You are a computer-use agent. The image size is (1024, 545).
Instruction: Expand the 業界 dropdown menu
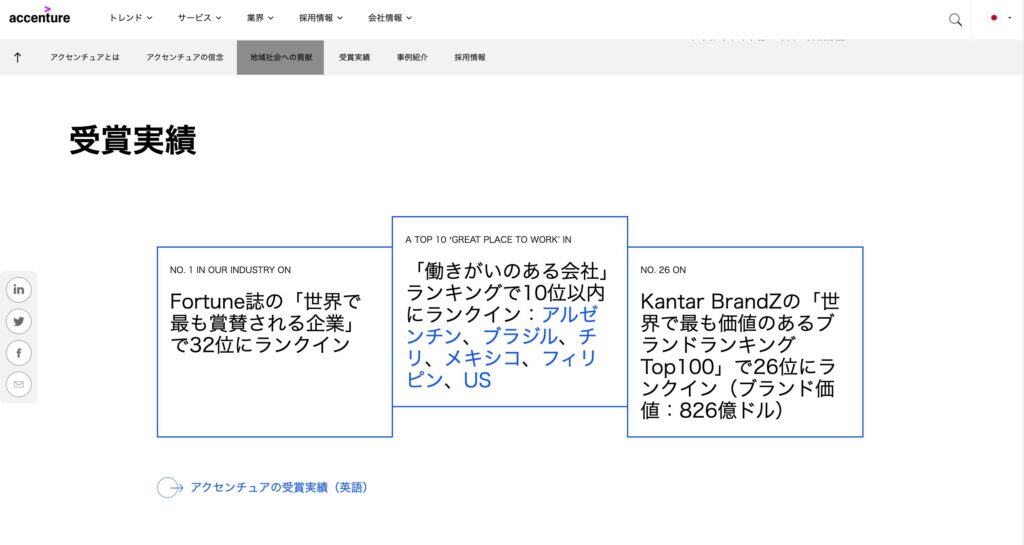260,18
